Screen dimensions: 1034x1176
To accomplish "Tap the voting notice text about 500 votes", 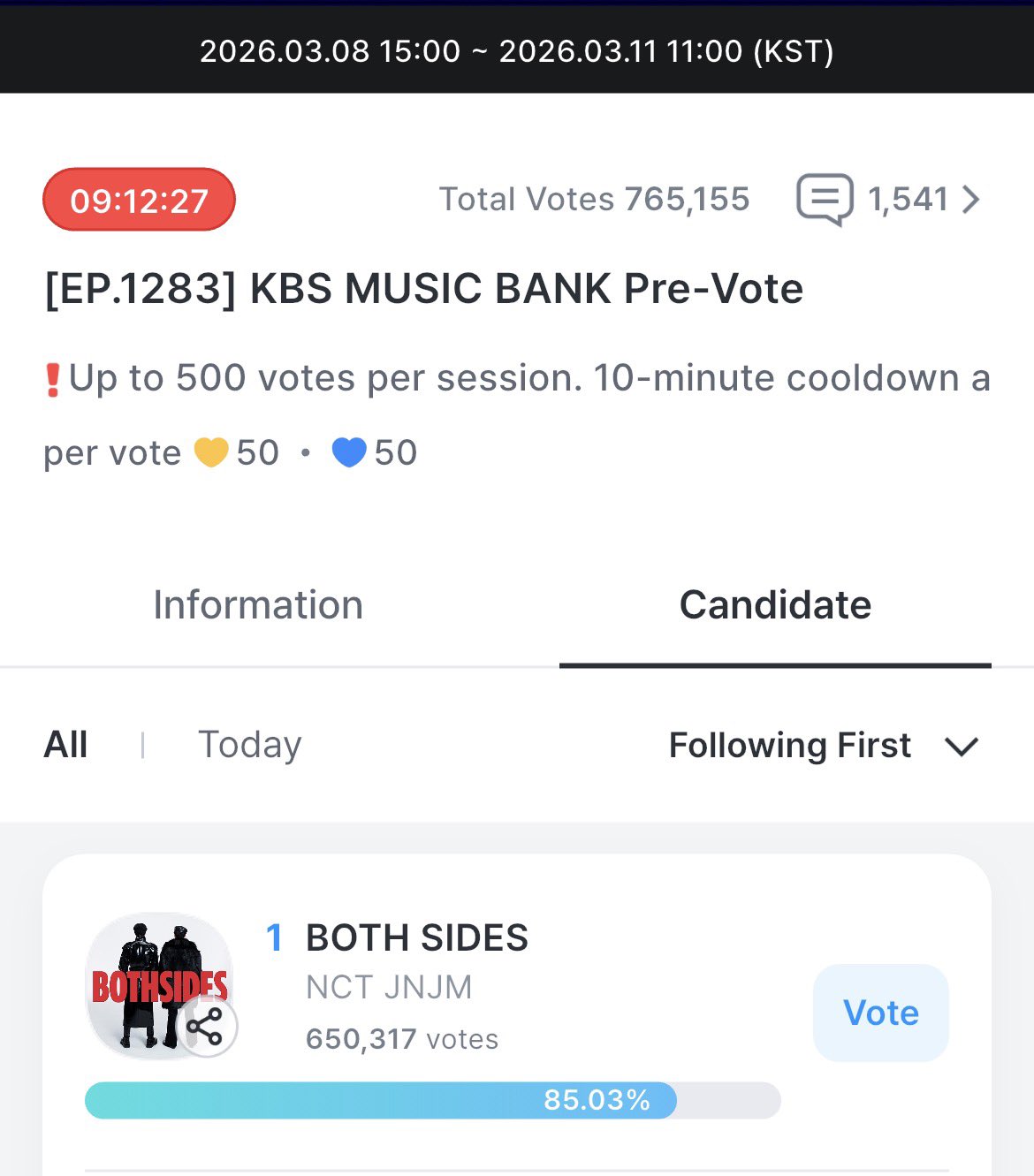I will (x=528, y=378).
